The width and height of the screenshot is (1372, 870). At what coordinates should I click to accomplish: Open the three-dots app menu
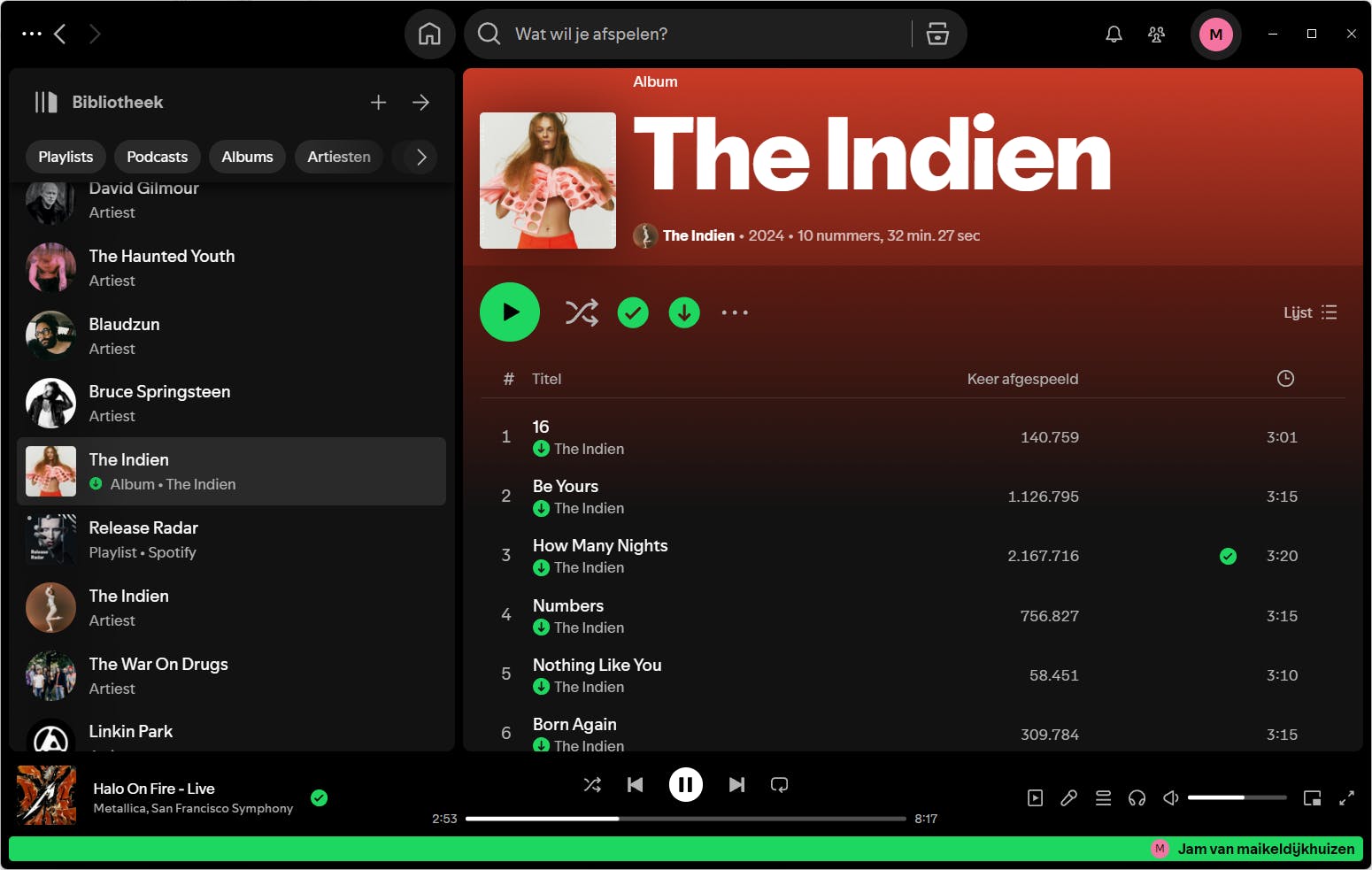pos(32,34)
